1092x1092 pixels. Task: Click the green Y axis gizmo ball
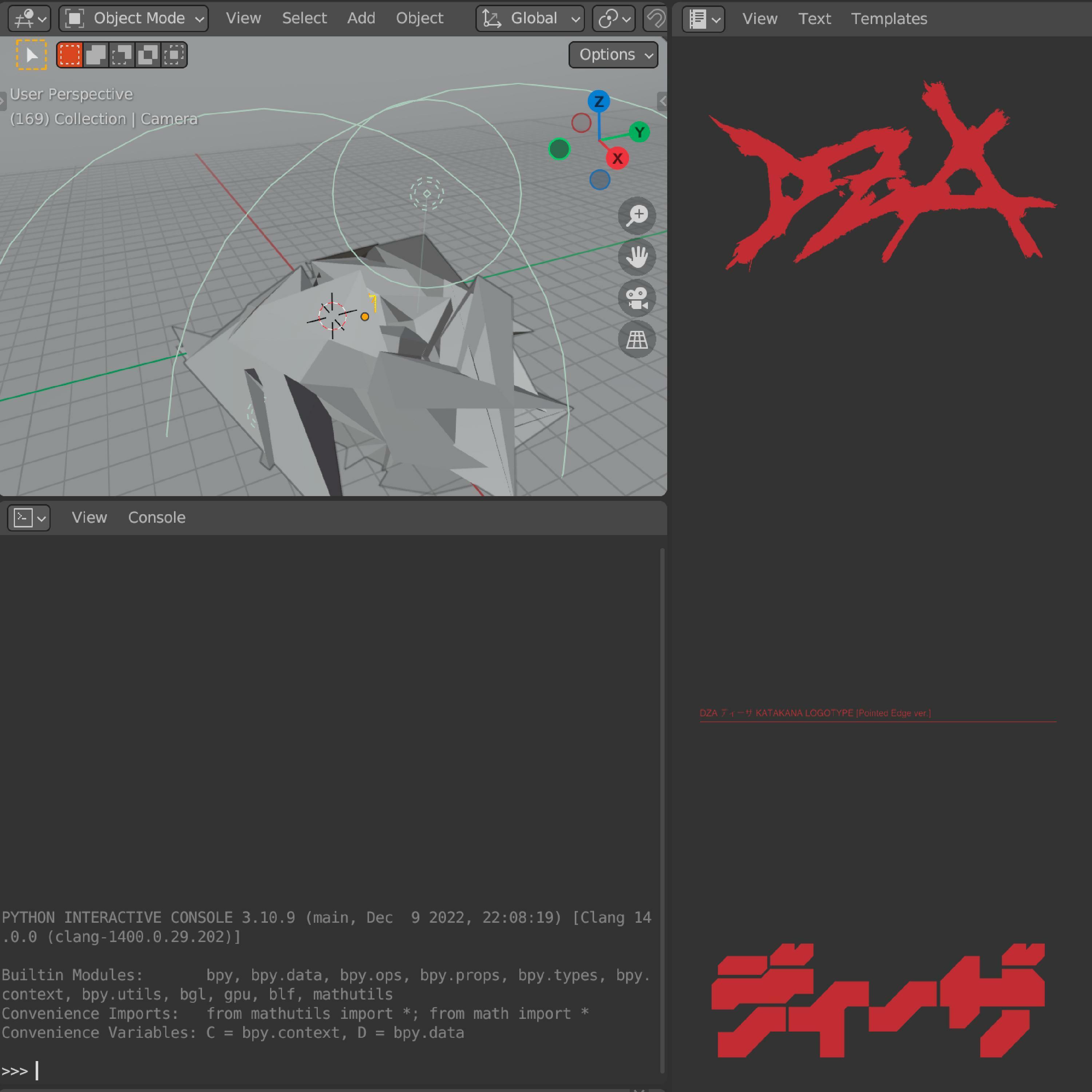pyautogui.click(x=639, y=132)
